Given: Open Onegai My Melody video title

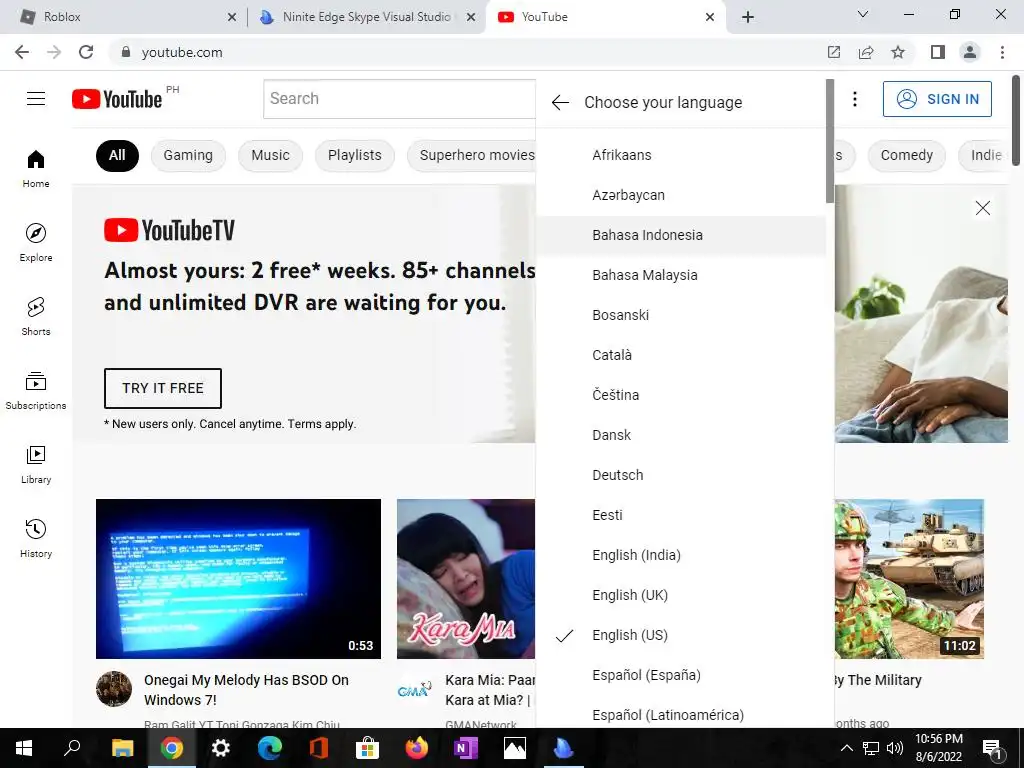Looking at the screenshot, I should click(x=246, y=690).
